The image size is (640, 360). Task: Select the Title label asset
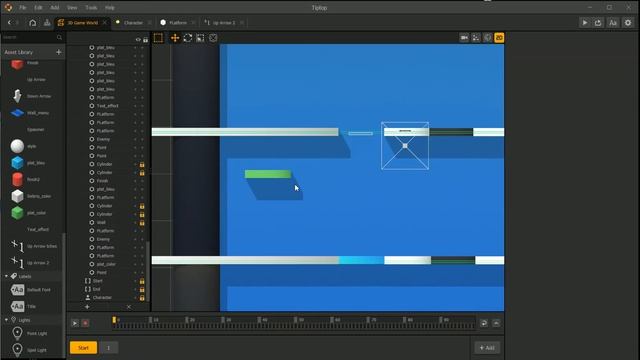coord(17,306)
